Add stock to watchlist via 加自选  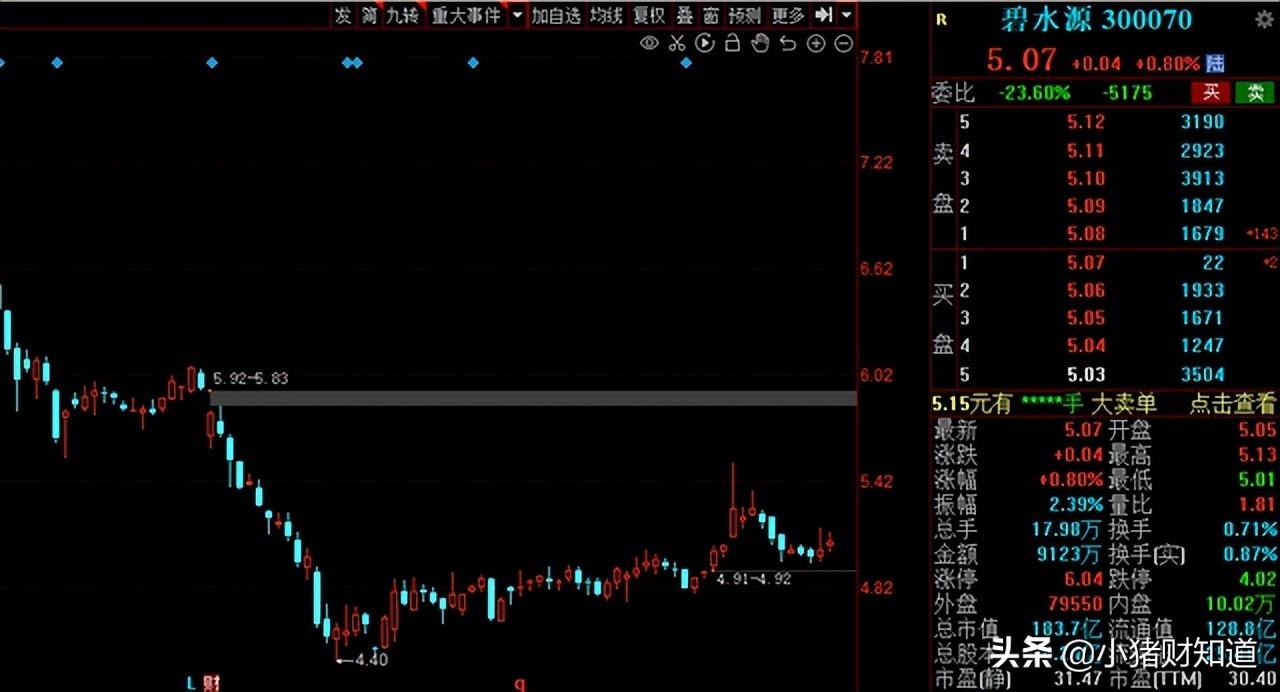(x=554, y=16)
